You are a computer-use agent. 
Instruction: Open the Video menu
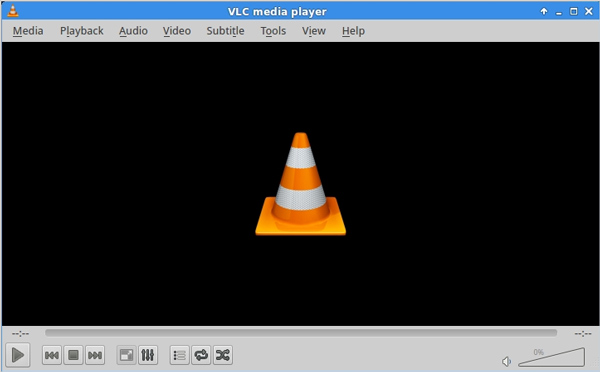click(x=177, y=31)
